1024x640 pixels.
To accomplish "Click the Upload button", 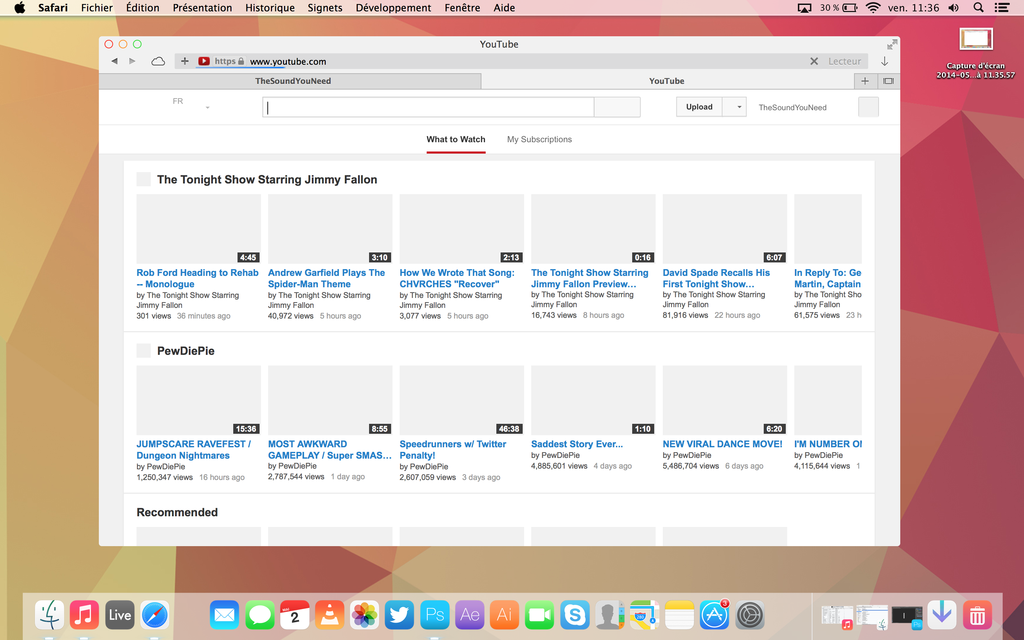I will [699, 107].
